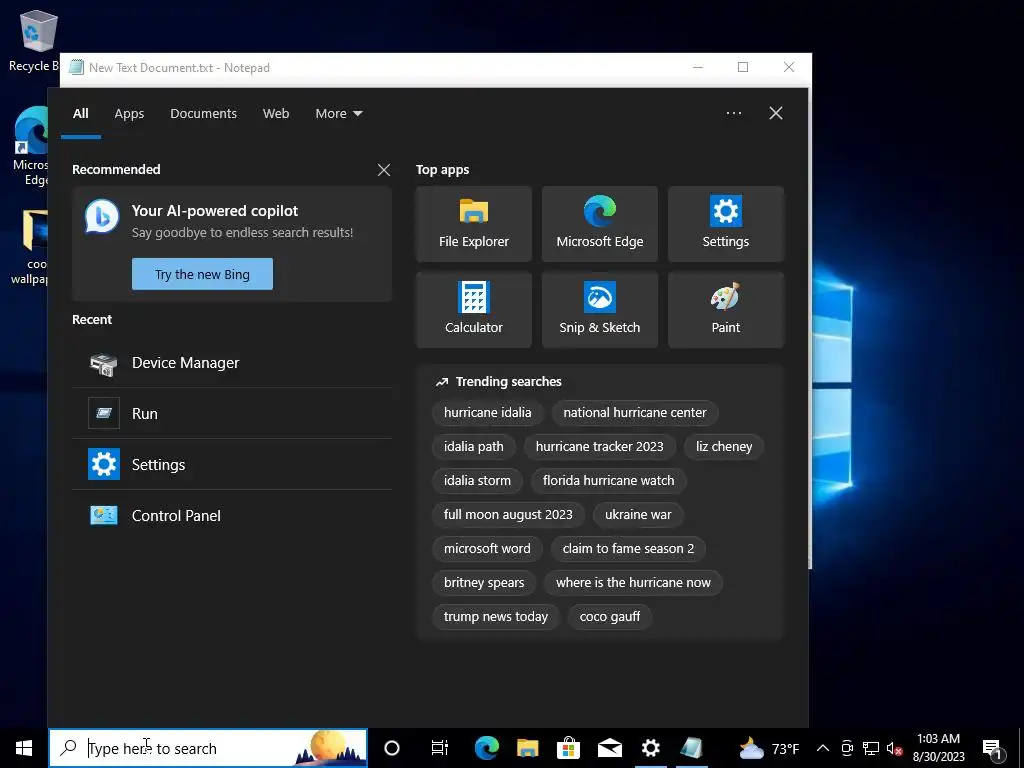This screenshot has height=768, width=1024.
Task: Switch to the Web search tab
Action: coord(276,114)
